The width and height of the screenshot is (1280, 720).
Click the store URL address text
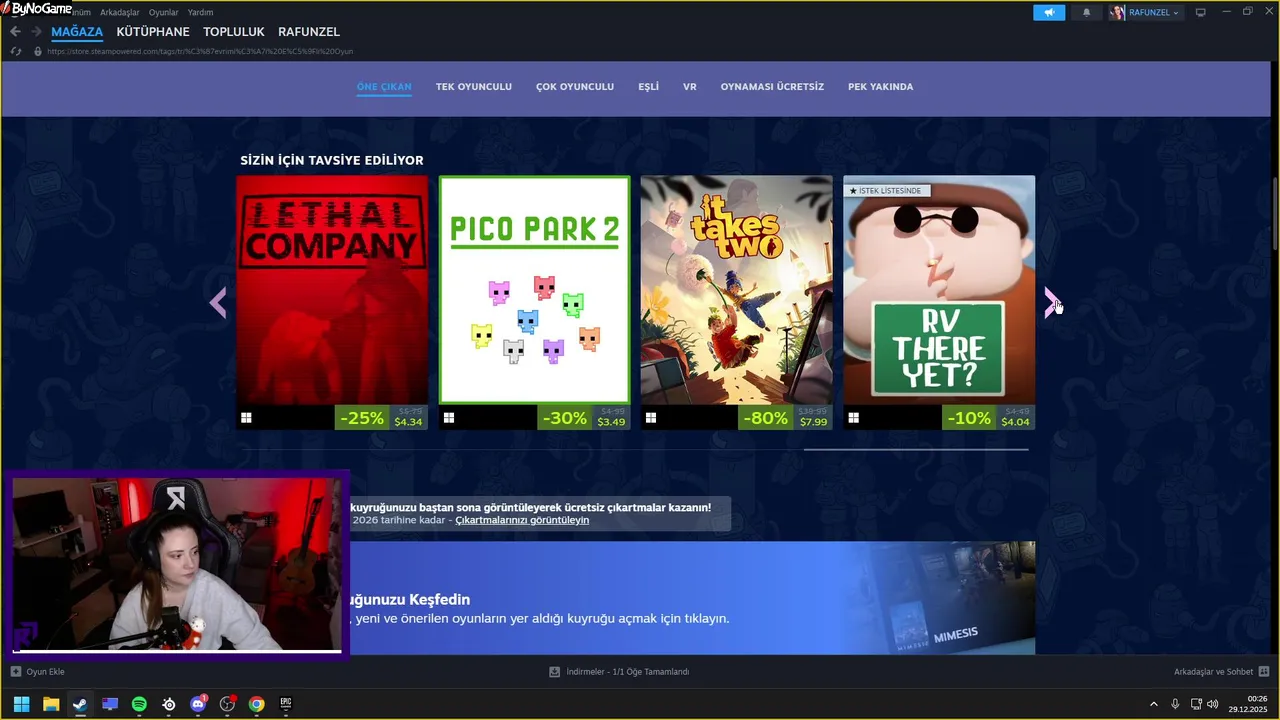(200, 51)
